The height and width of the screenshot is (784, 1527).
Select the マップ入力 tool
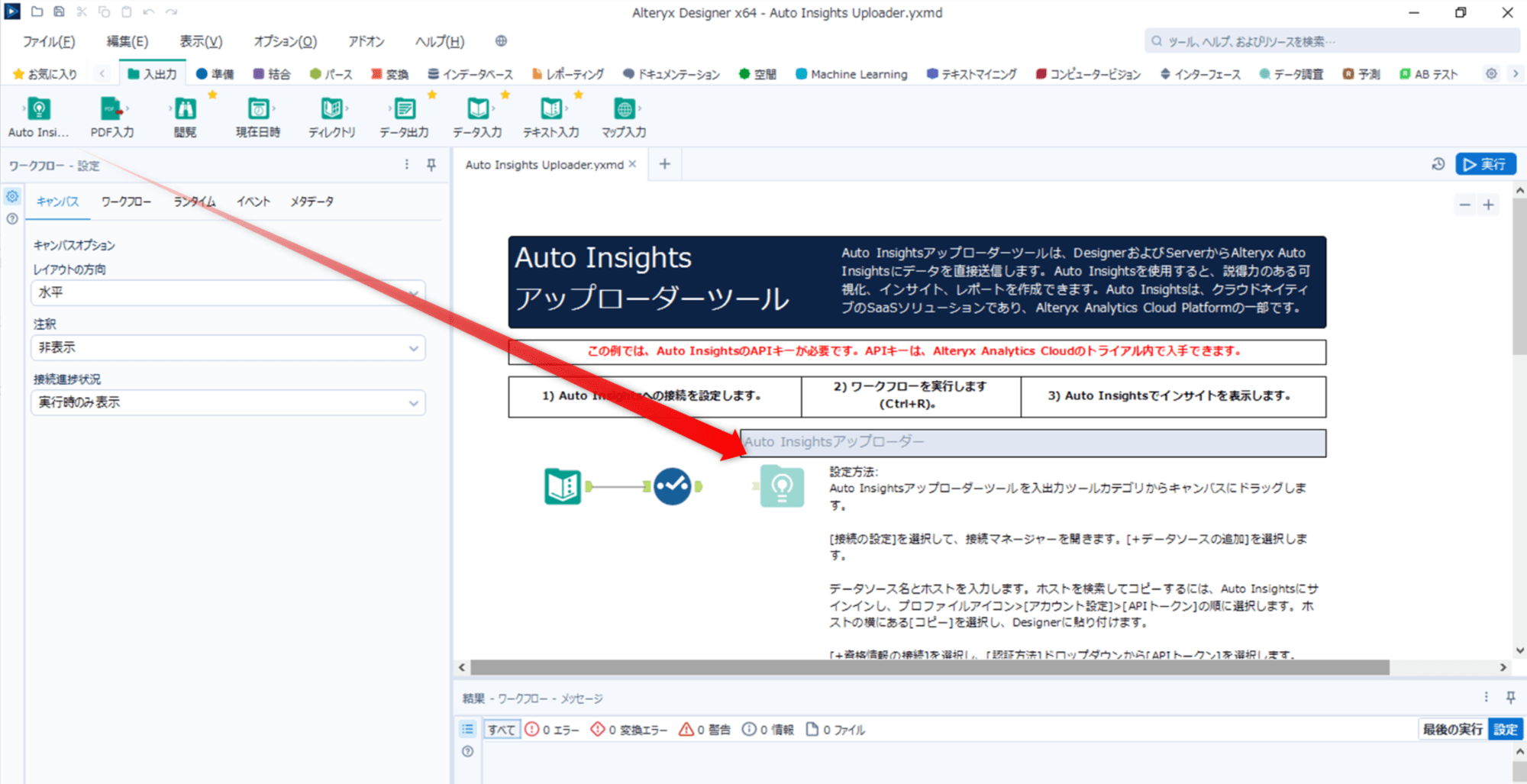[x=624, y=117]
